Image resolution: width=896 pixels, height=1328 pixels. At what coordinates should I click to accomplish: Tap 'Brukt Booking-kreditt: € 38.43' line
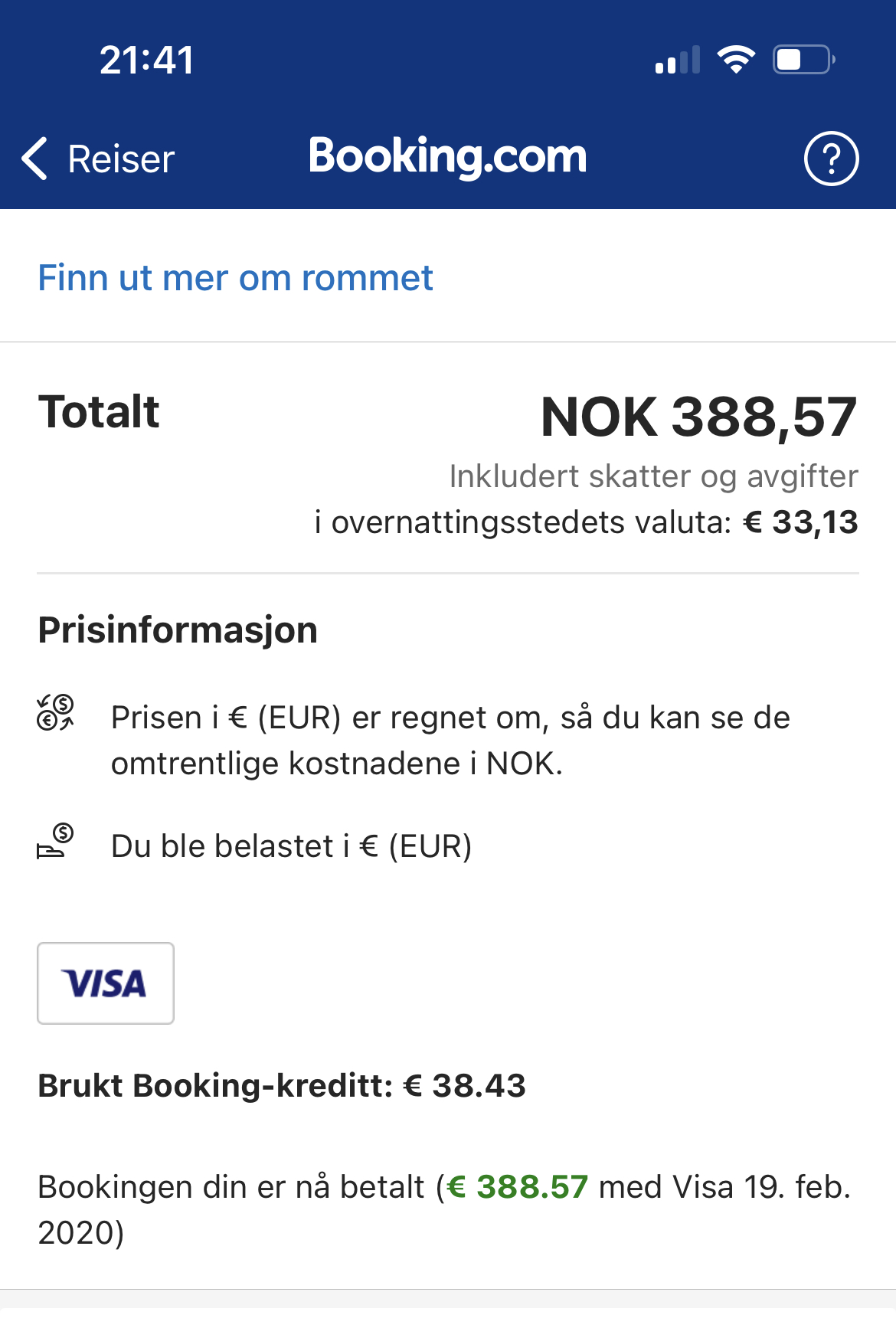282,1086
